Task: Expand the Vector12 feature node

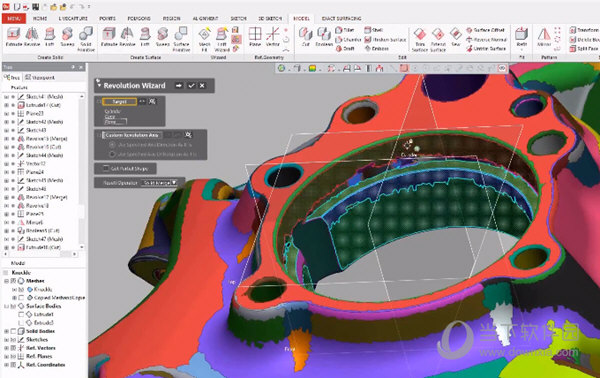Action: tap(6, 164)
